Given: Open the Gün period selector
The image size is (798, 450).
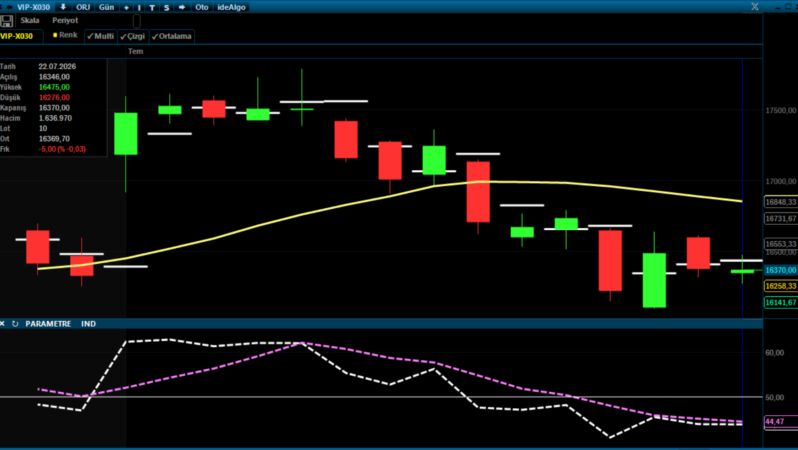Looking at the screenshot, I should 106,7.
